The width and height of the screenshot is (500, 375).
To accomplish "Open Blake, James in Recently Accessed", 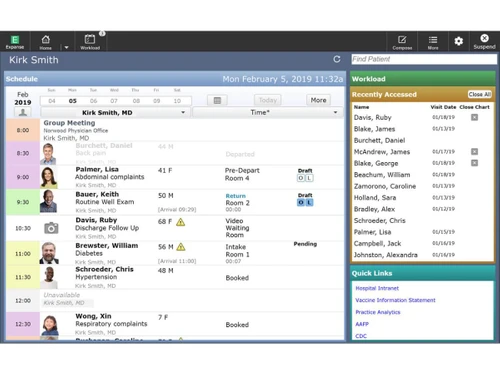I will point(374,129).
